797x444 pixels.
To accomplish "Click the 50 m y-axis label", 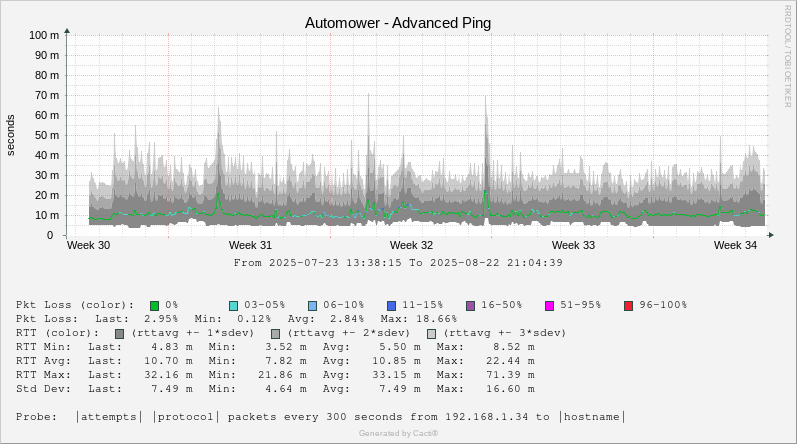I will [x=47, y=135].
